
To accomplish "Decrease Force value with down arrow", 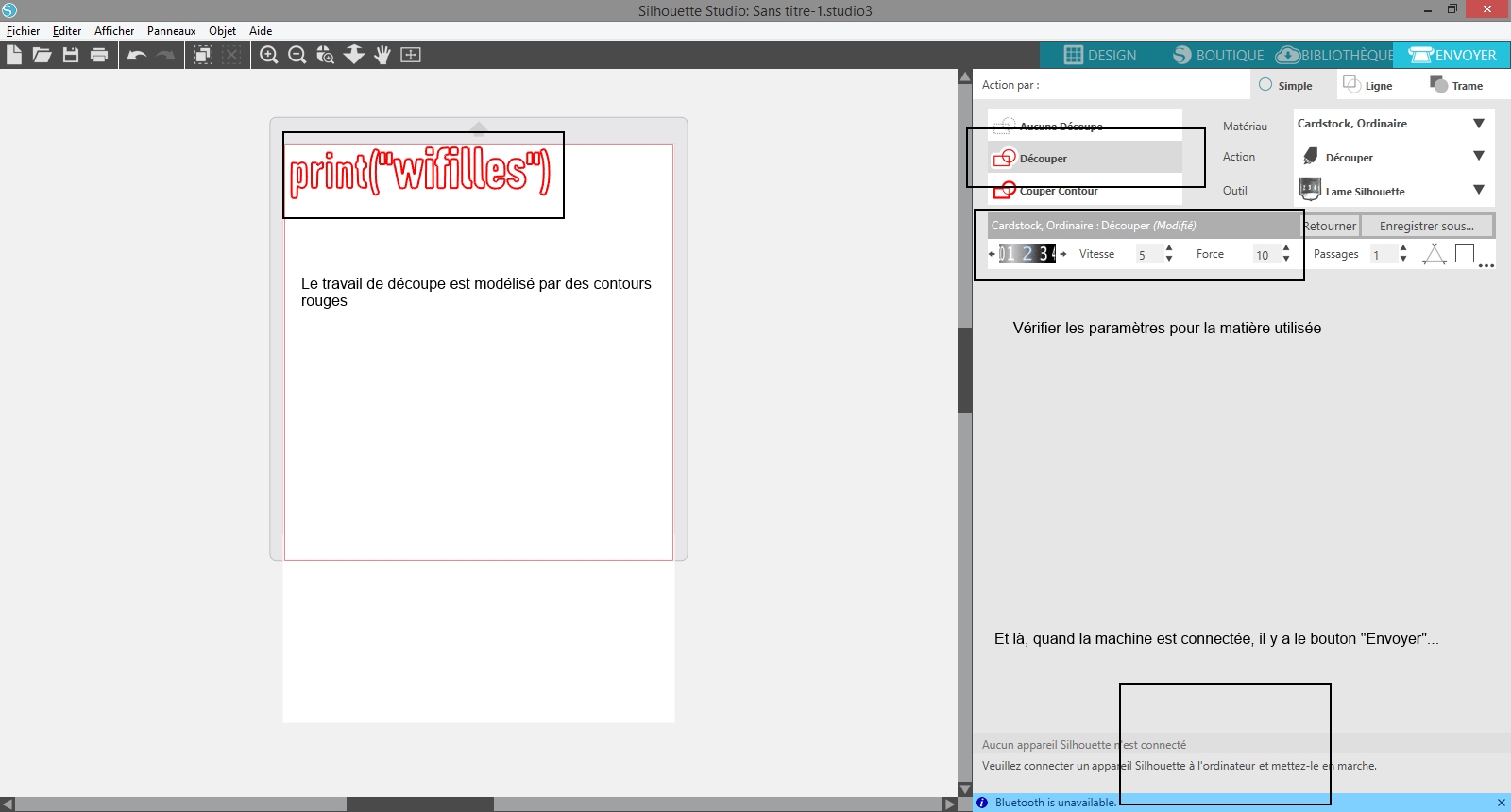I will [x=1286, y=259].
